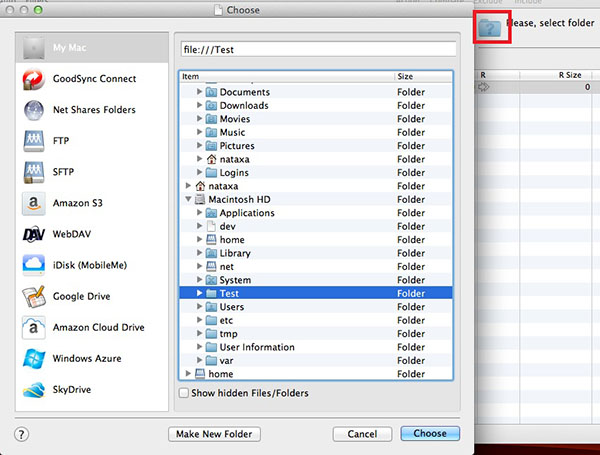600x455 pixels.
Task: Select the net folder row
Action: (316, 267)
